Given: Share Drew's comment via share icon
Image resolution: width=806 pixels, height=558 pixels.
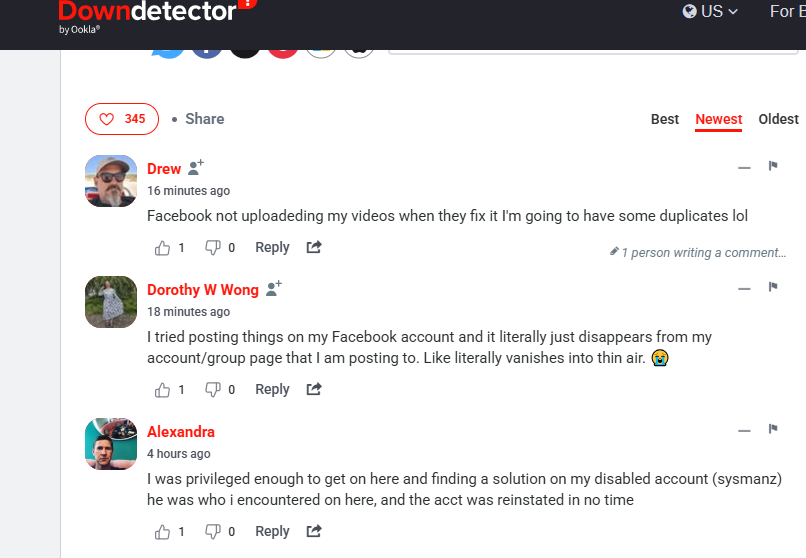Looking at the screenshot, I should (x=314, y=247).
